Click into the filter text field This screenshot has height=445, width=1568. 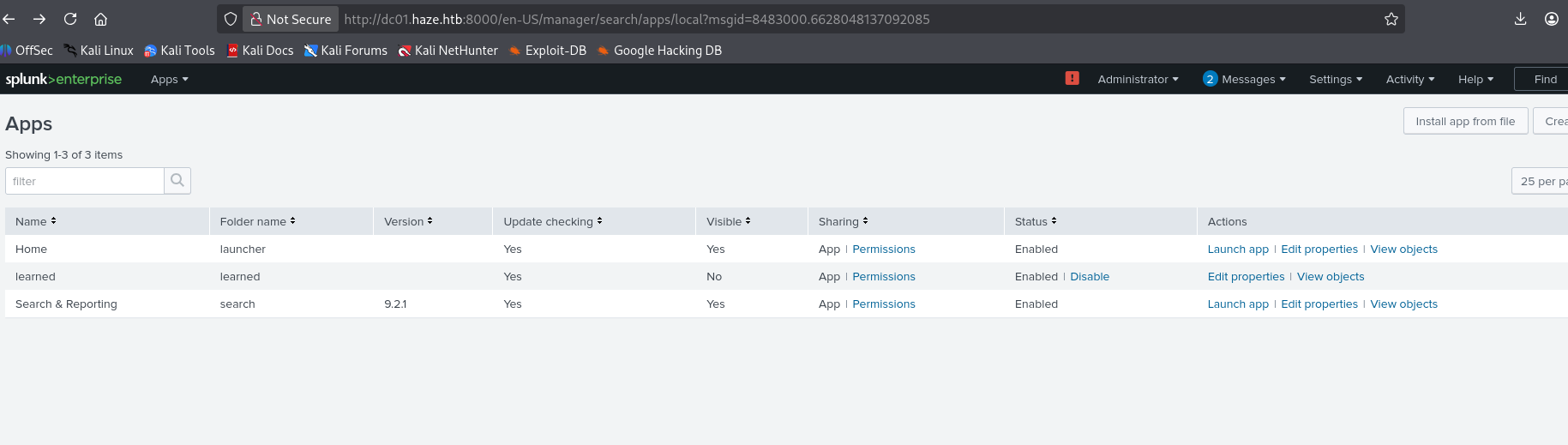85,181
